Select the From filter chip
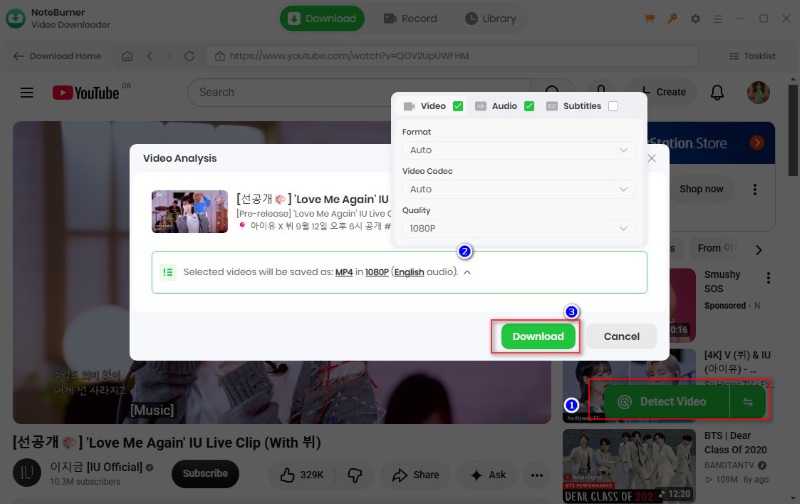The image size is (800, 504). point(715,248)
